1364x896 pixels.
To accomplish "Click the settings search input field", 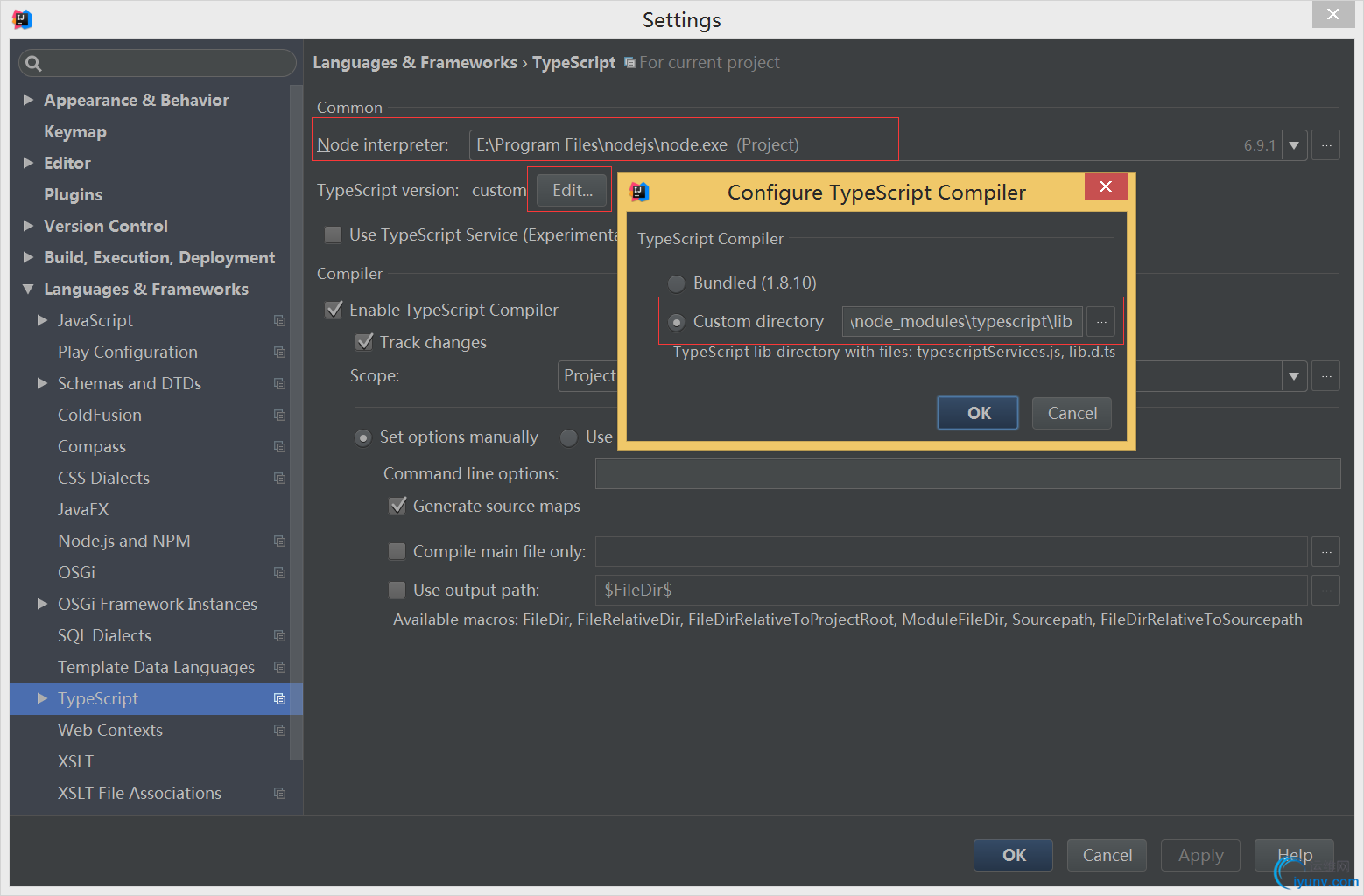I will tap(158, 63).
